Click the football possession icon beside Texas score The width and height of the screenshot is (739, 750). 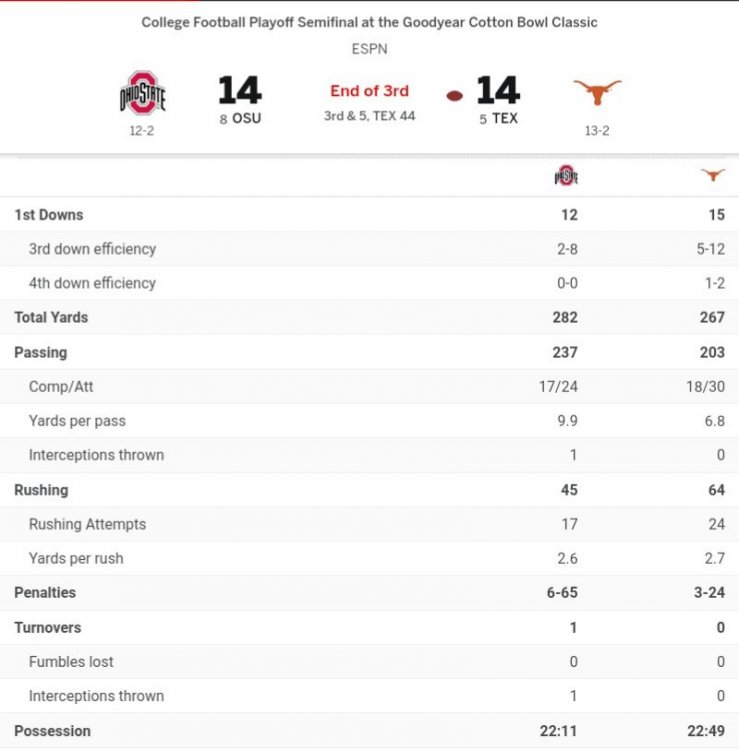[x=455, y=96]
